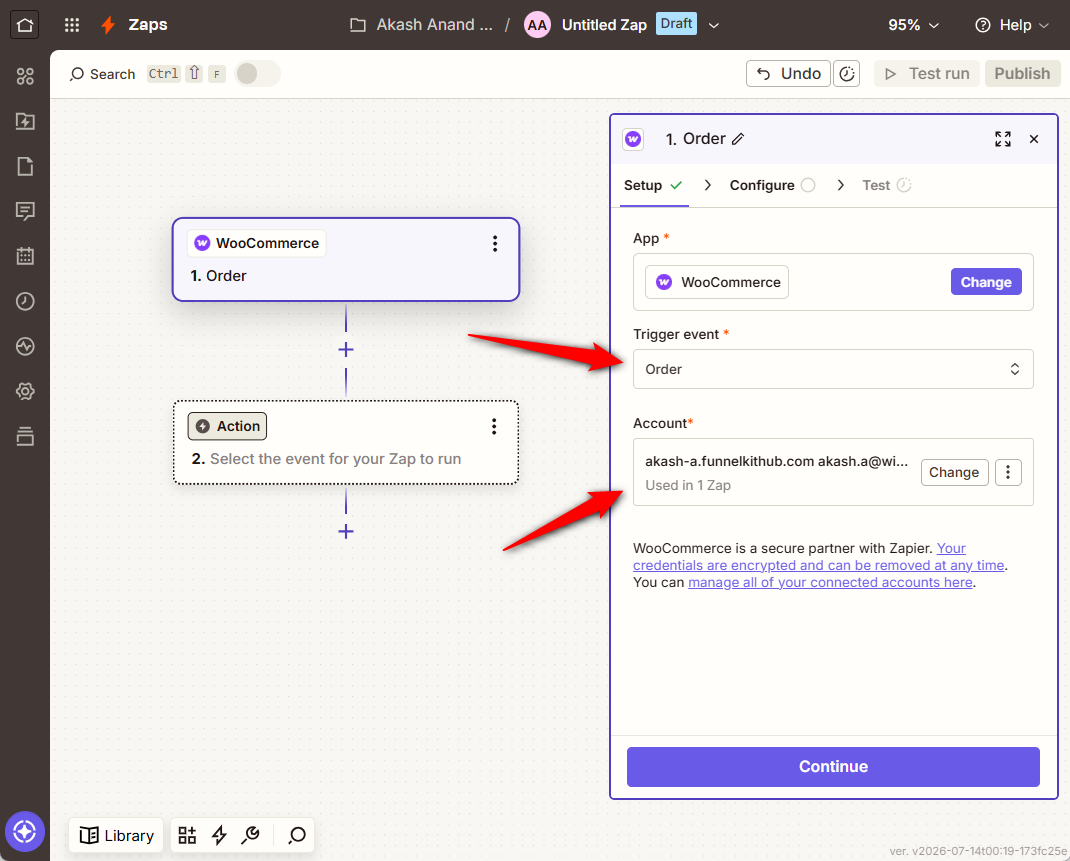
Task: Open the account's three-dot options menu
Action: tap(1008, 472)
